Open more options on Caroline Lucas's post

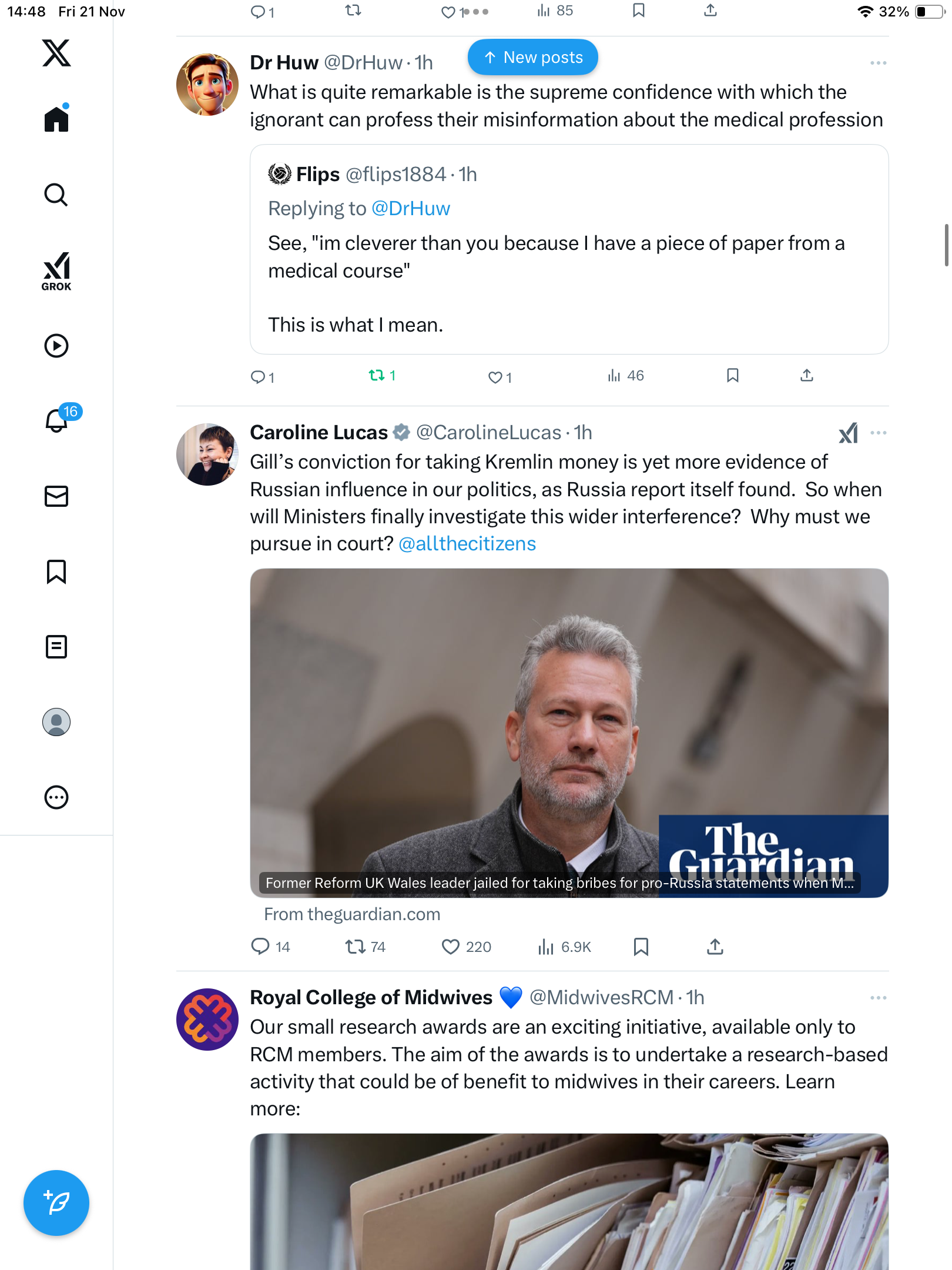(x=878, y=433)
